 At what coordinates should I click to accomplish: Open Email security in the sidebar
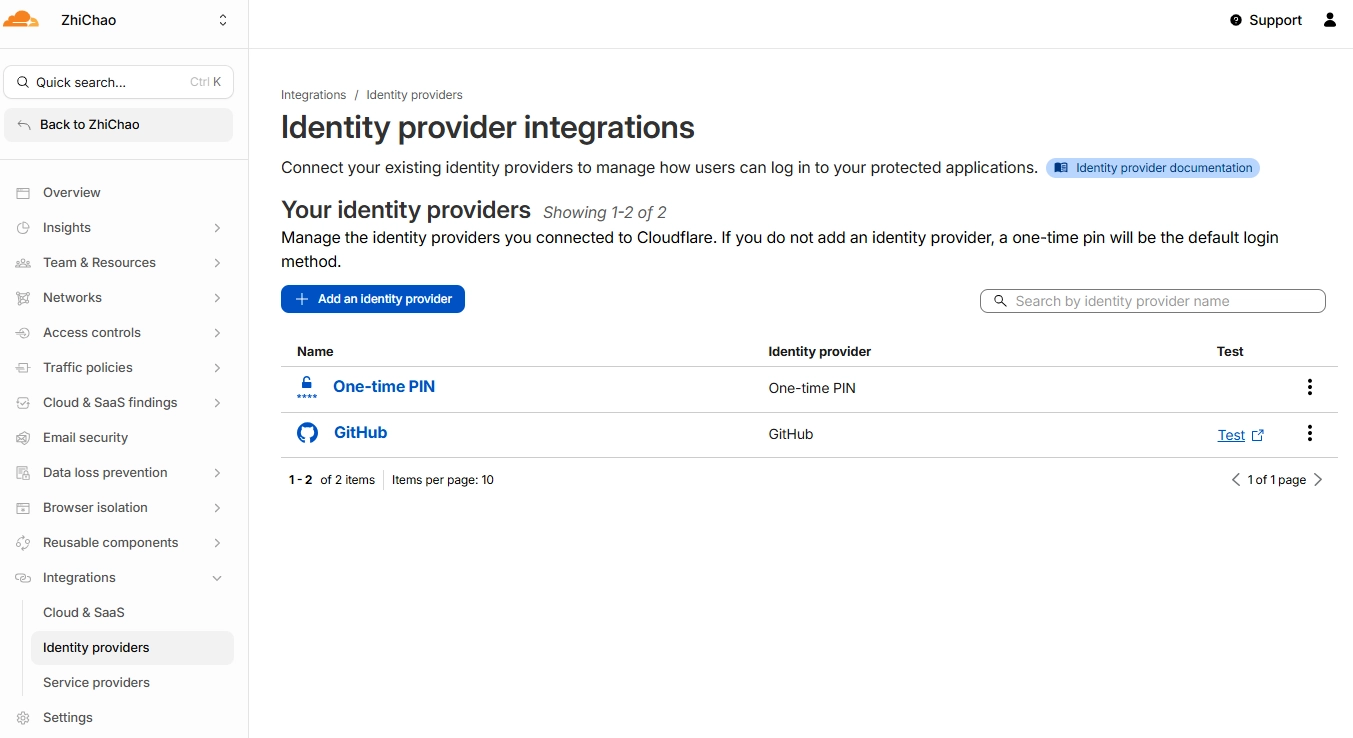[x=85, y=438]
